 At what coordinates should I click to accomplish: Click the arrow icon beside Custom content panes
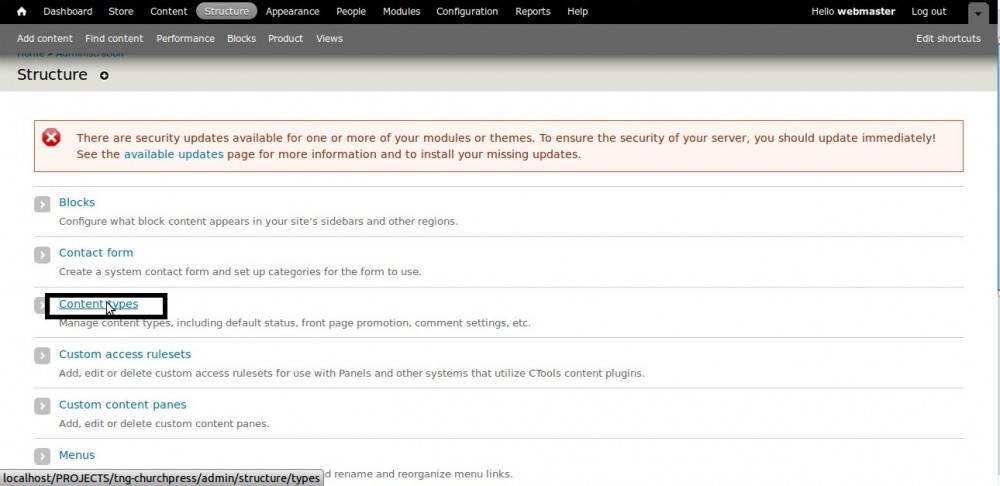(x=42, y=406)
